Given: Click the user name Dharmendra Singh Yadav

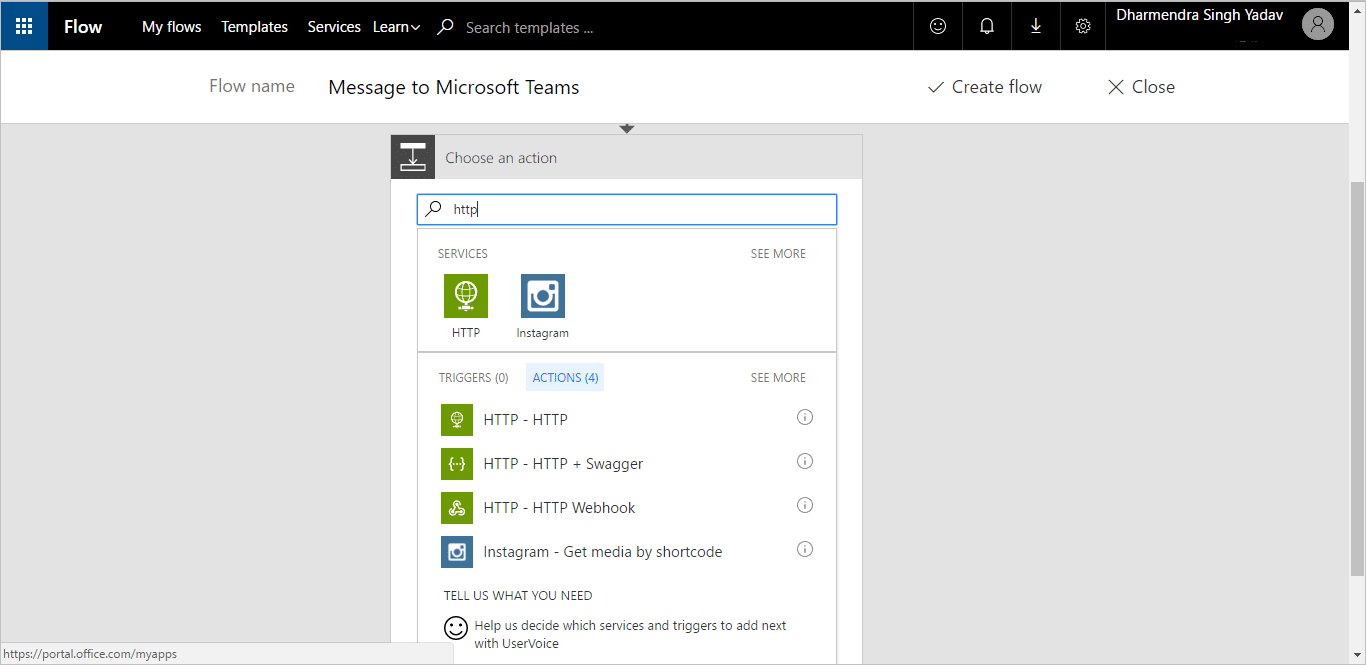Looking at the screenshot, I should (x=1200, y=16).
